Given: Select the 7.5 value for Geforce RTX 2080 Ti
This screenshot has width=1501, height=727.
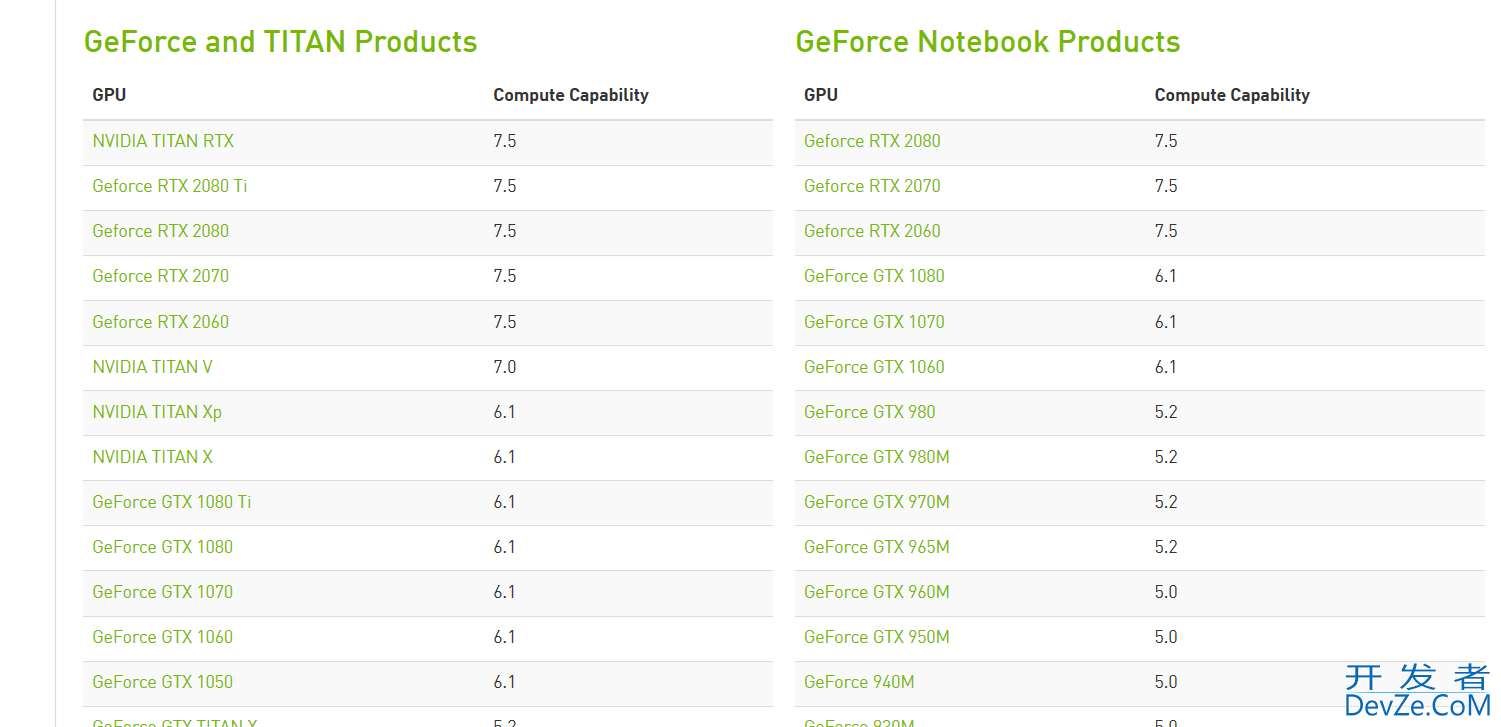Looking at the screenshot, I should pos(505,186).
